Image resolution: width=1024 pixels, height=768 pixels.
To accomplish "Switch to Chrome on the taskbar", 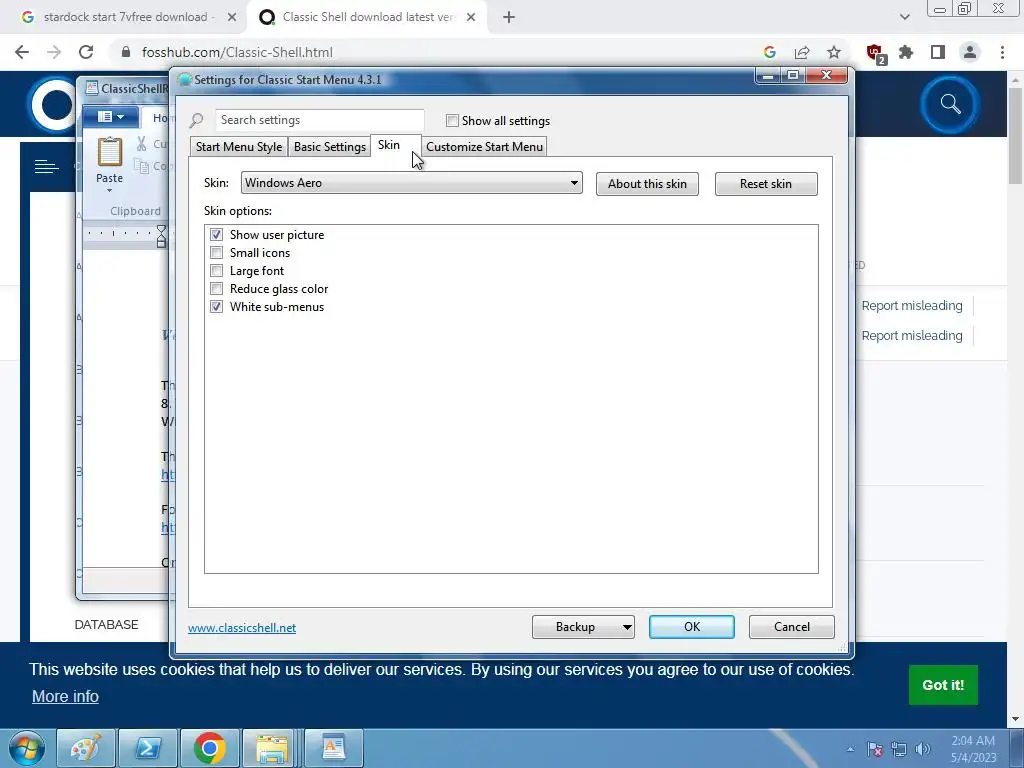I will point(210,748).
